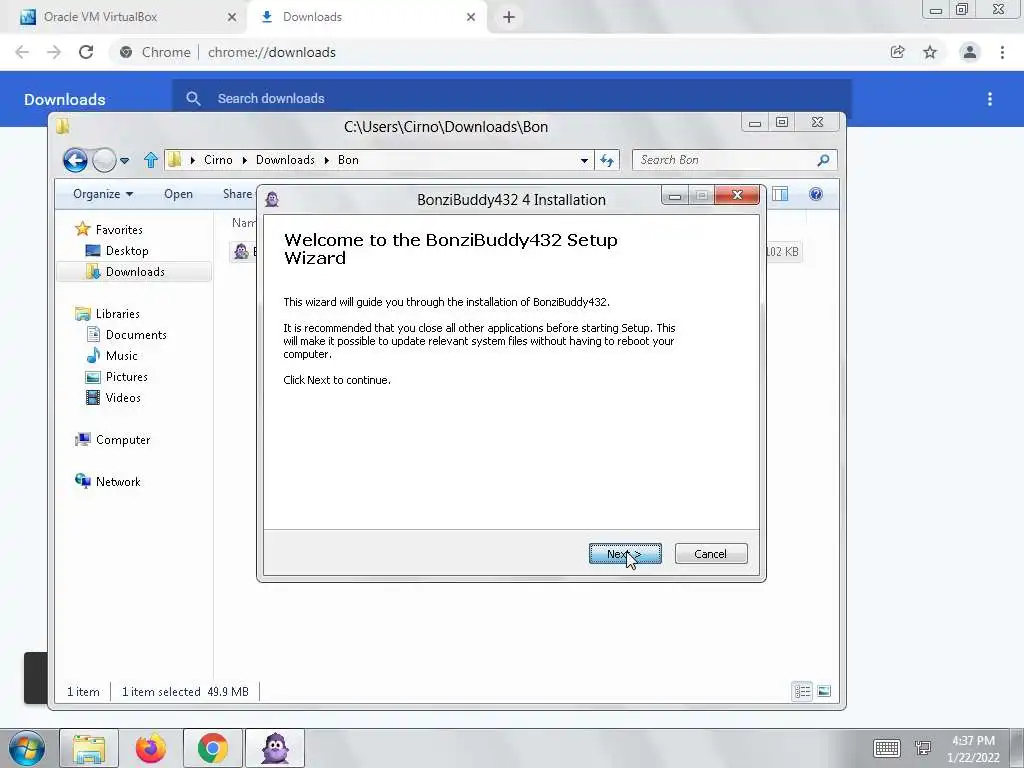
Task: Click the share page icon in Chrome
Action: 898,52
